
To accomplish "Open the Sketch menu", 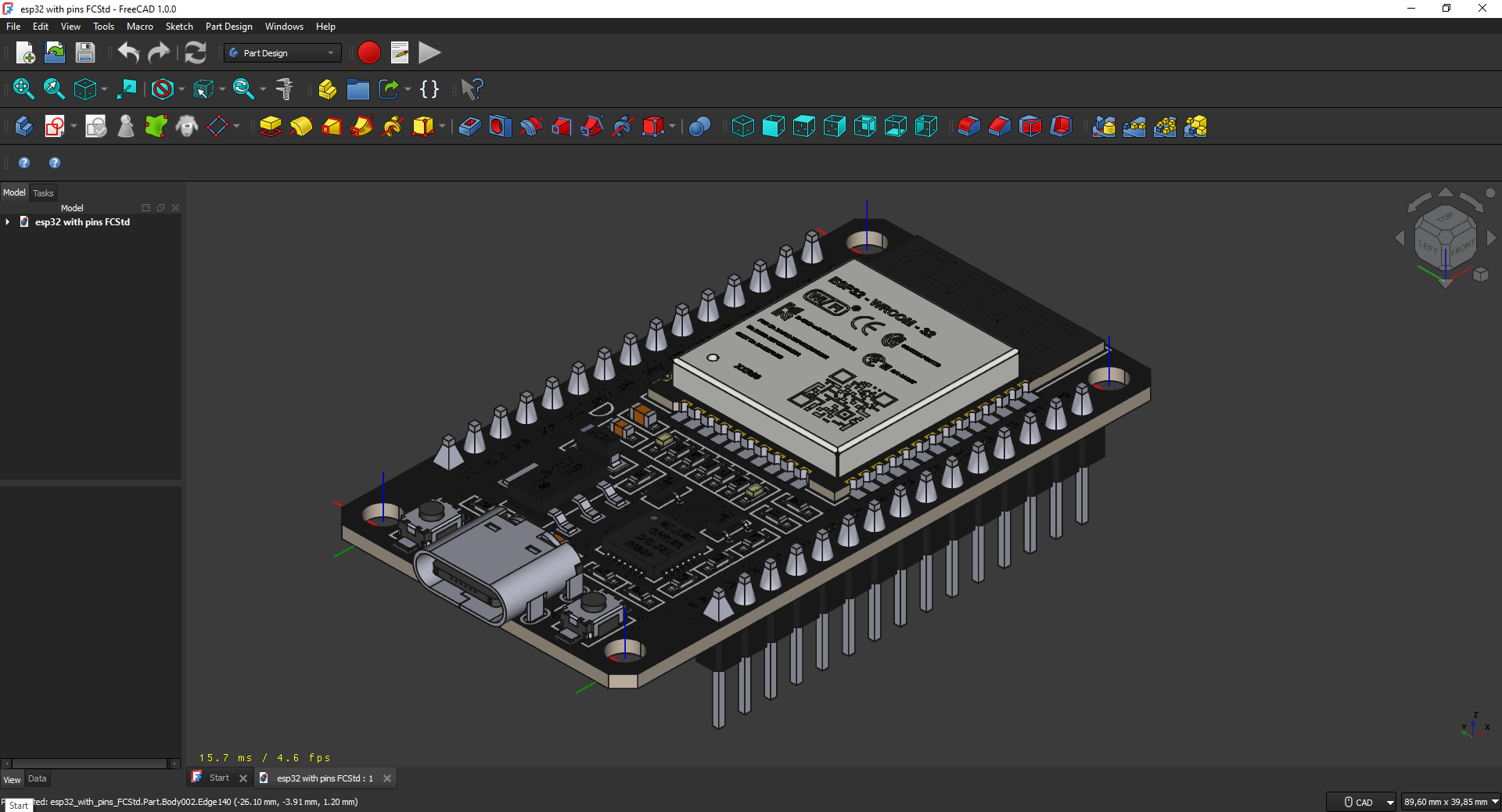I will click(x=179, y=27).
